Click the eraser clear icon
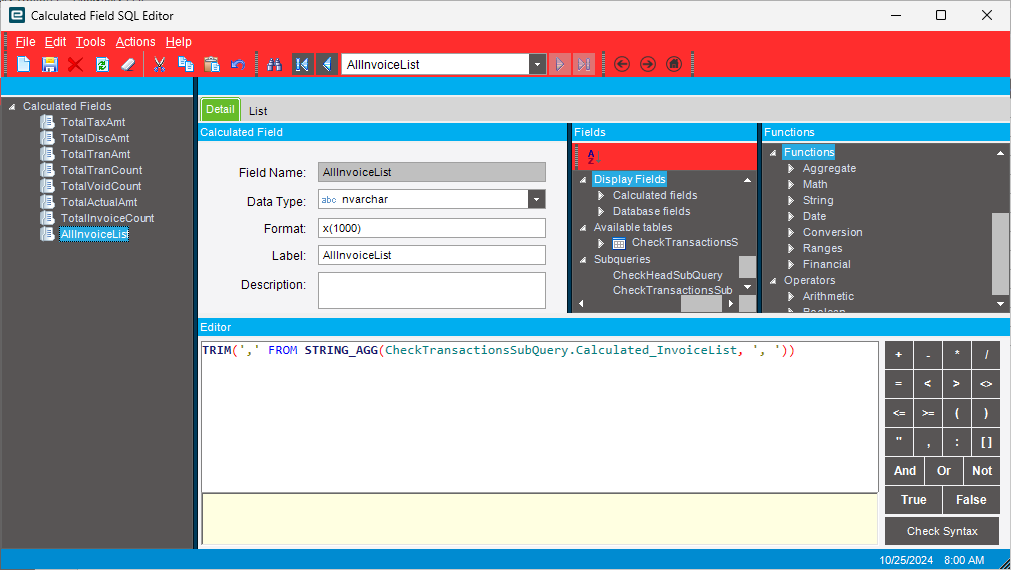This screenshot has height=570, width=1011. click(128, 64)
